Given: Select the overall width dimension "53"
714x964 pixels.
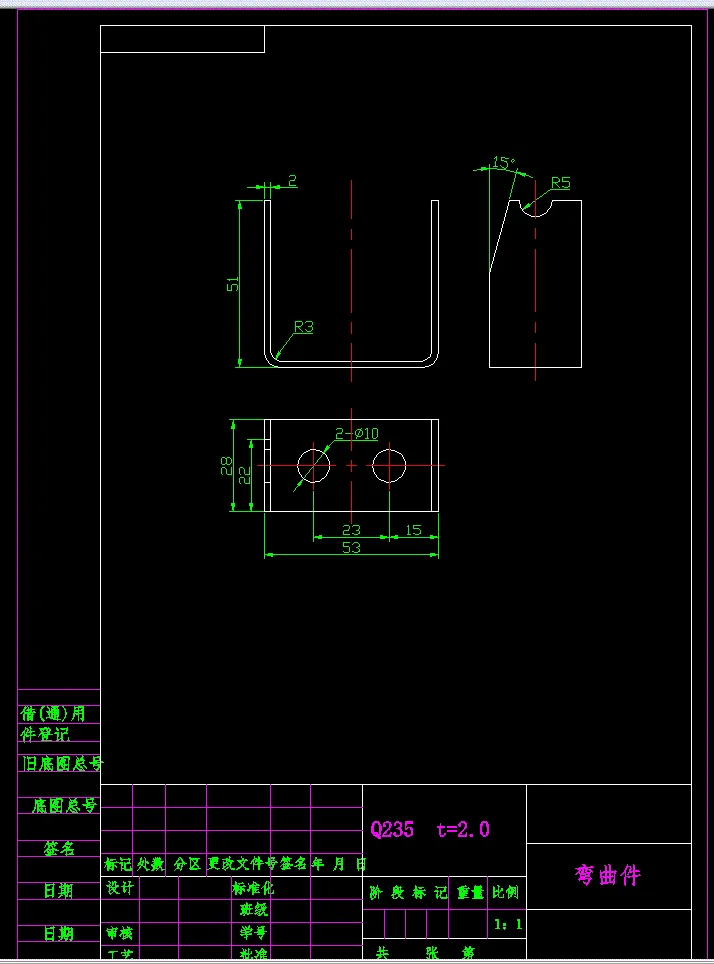Looking at the screenshot, I should (x=351, y=547).
